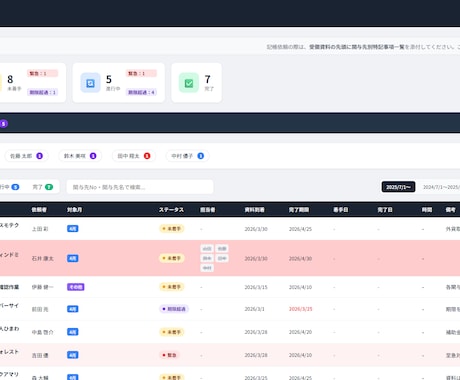Select the 2025/7/1~ period button

click(x=398, y=187)
